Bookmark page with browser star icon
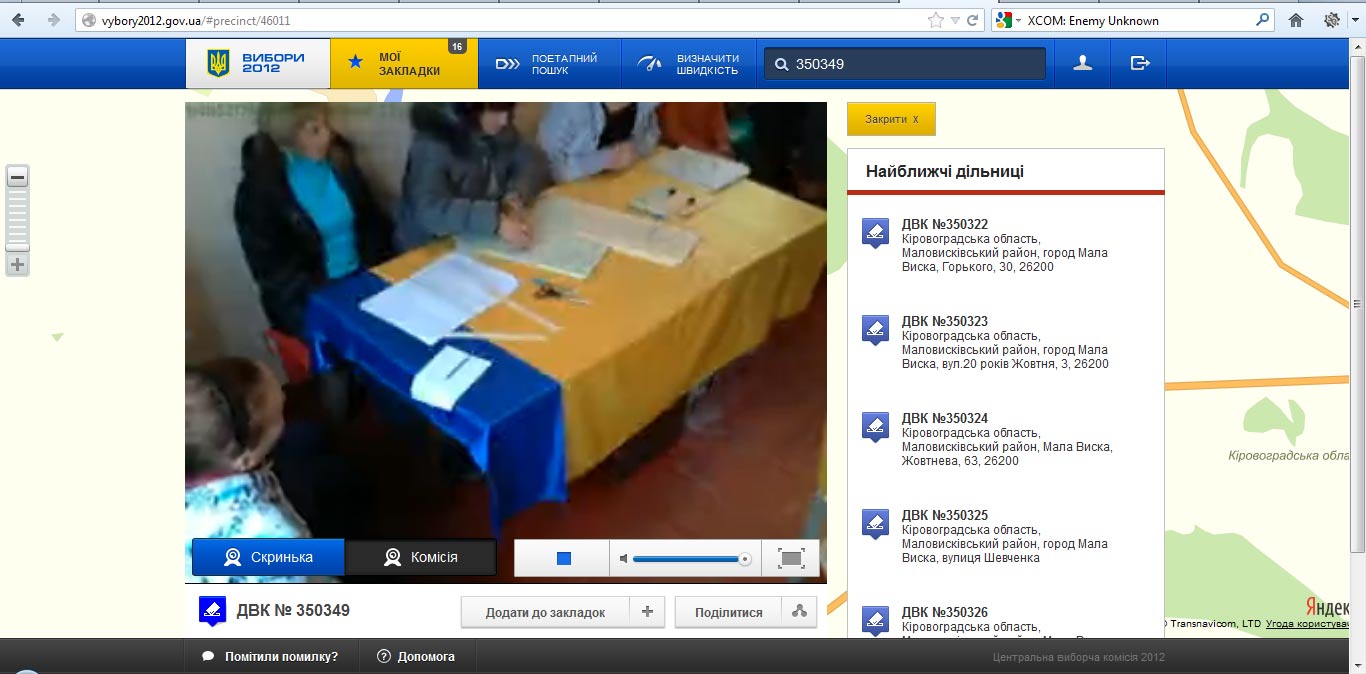This screenshot has width=1366, height=674. pyautogui.click(x=935, y=20)
